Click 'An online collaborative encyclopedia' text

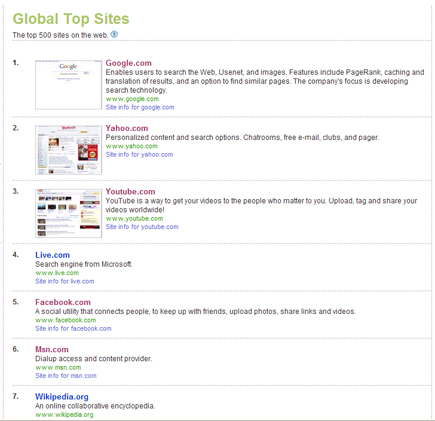click(x=95, y=406)
